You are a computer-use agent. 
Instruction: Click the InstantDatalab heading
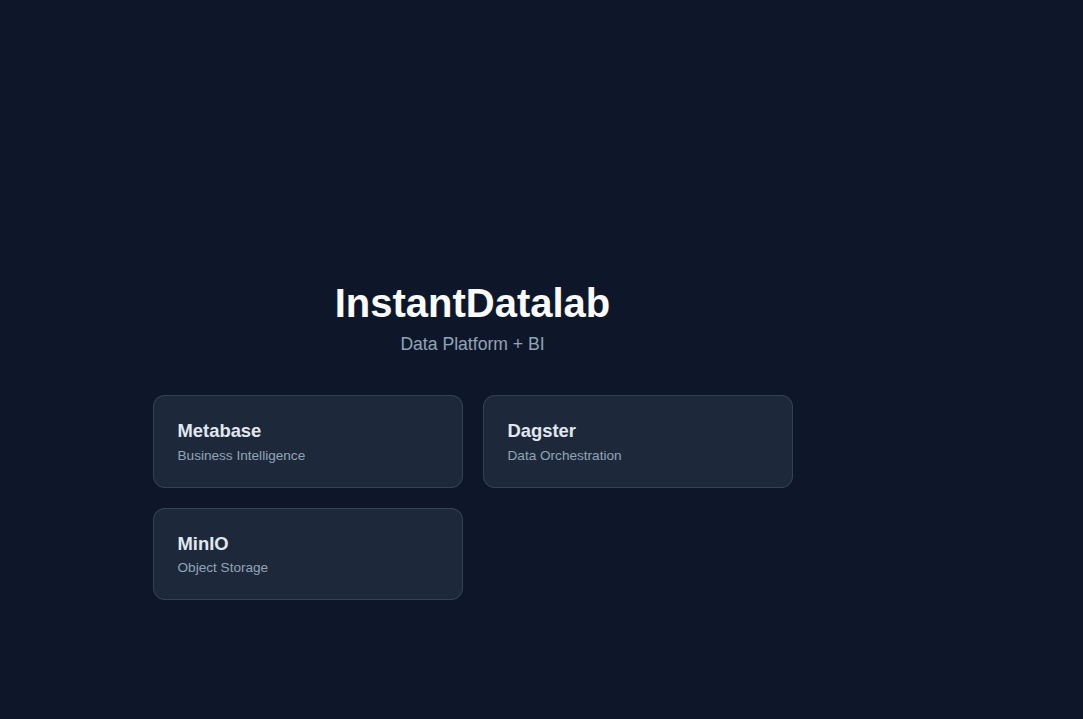(472, 303)
